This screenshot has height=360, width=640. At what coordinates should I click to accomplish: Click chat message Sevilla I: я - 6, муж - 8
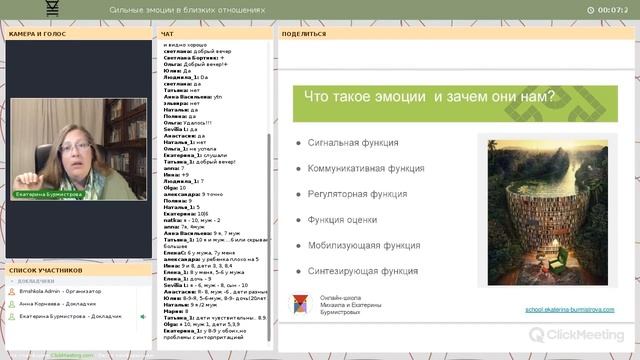(205, 285)
